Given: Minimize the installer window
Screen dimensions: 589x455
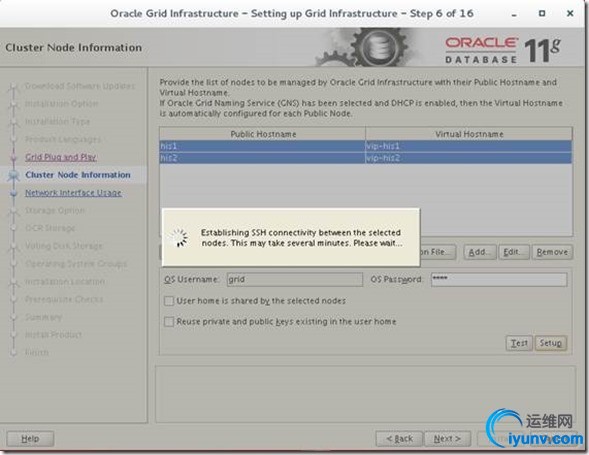Looking at the screenshot, I should (514, 14).
